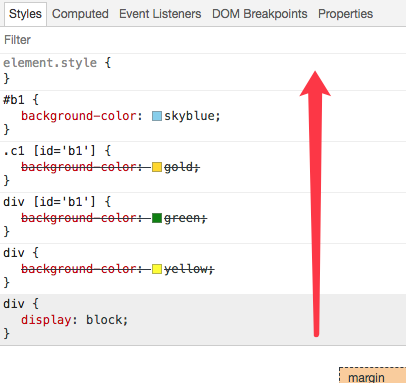Viewport: 406px width, 383px height.
Task: Click background-color property in #b1 rule
Action: click(x=79, y=116)
